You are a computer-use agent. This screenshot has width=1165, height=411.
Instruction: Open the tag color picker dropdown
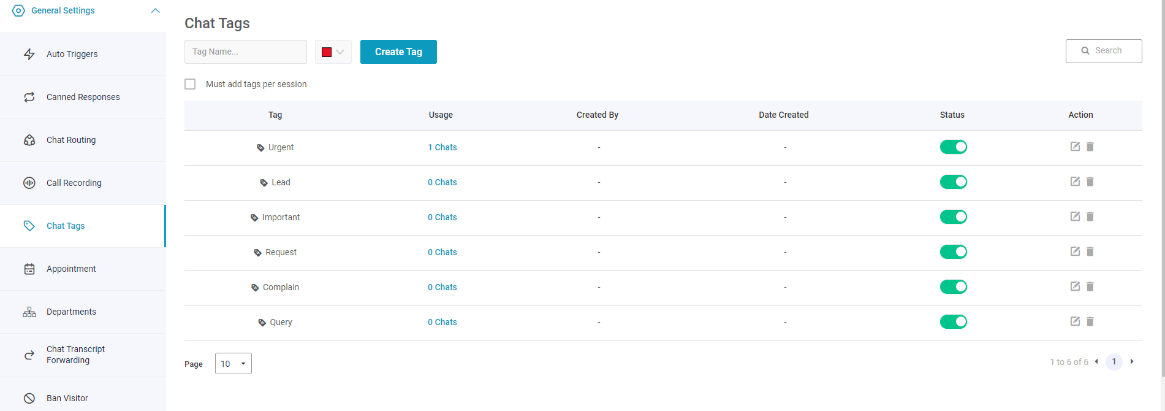coord(334,52)
